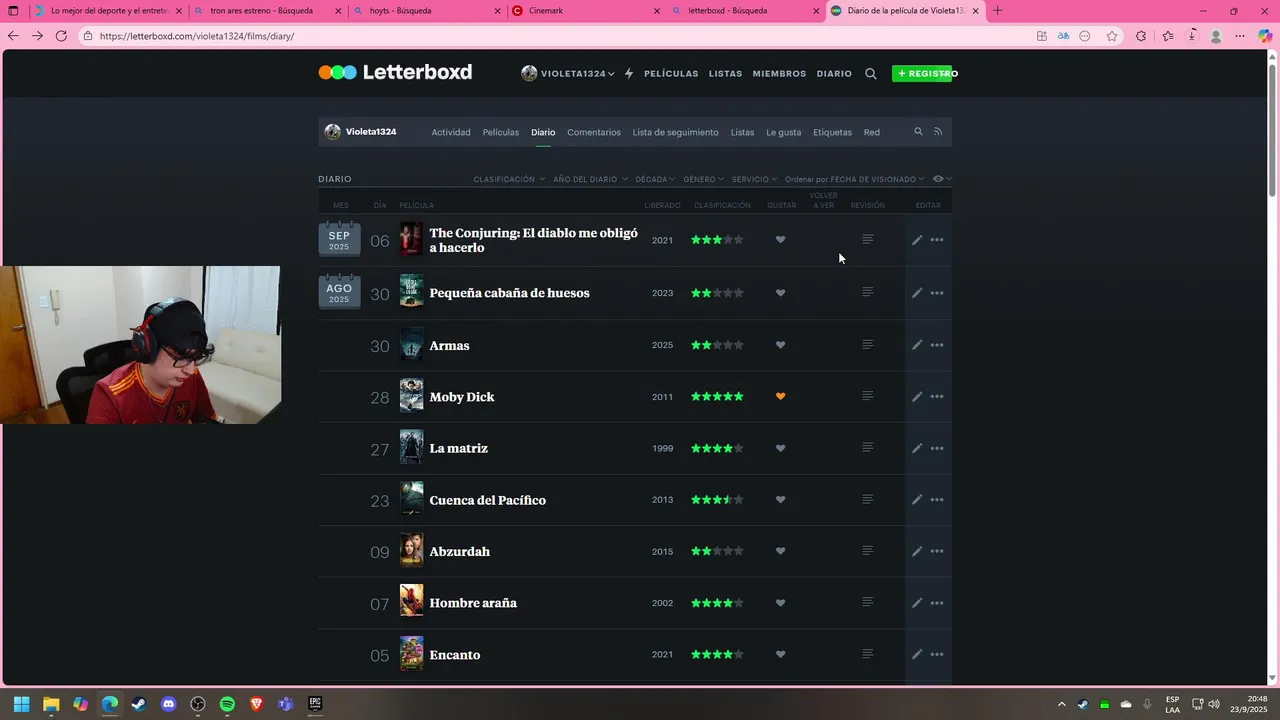
Task: Open the SEP 2025 calendar month link
Action: pyautogui.click(x=339, y=240)
